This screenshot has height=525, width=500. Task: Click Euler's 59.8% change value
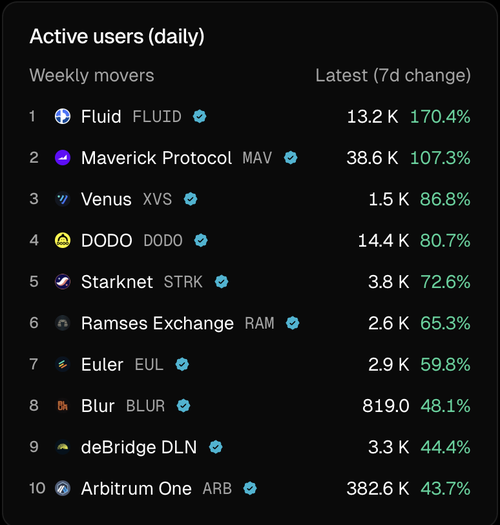tap(445, 364)
